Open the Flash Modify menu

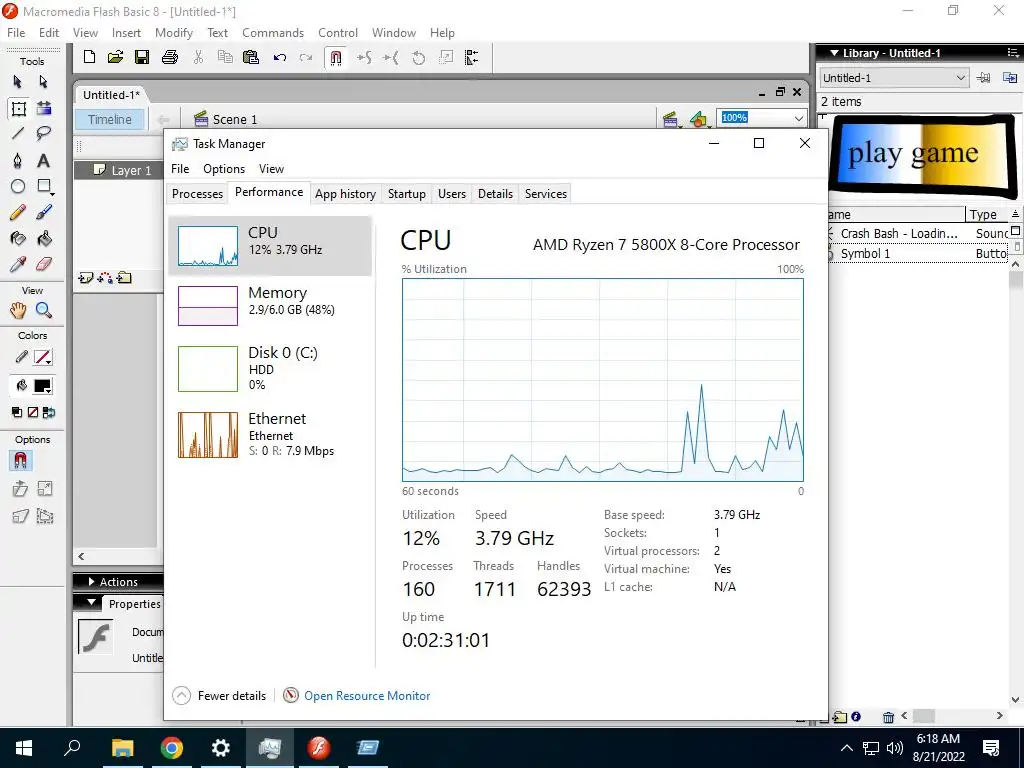[174, 33]
